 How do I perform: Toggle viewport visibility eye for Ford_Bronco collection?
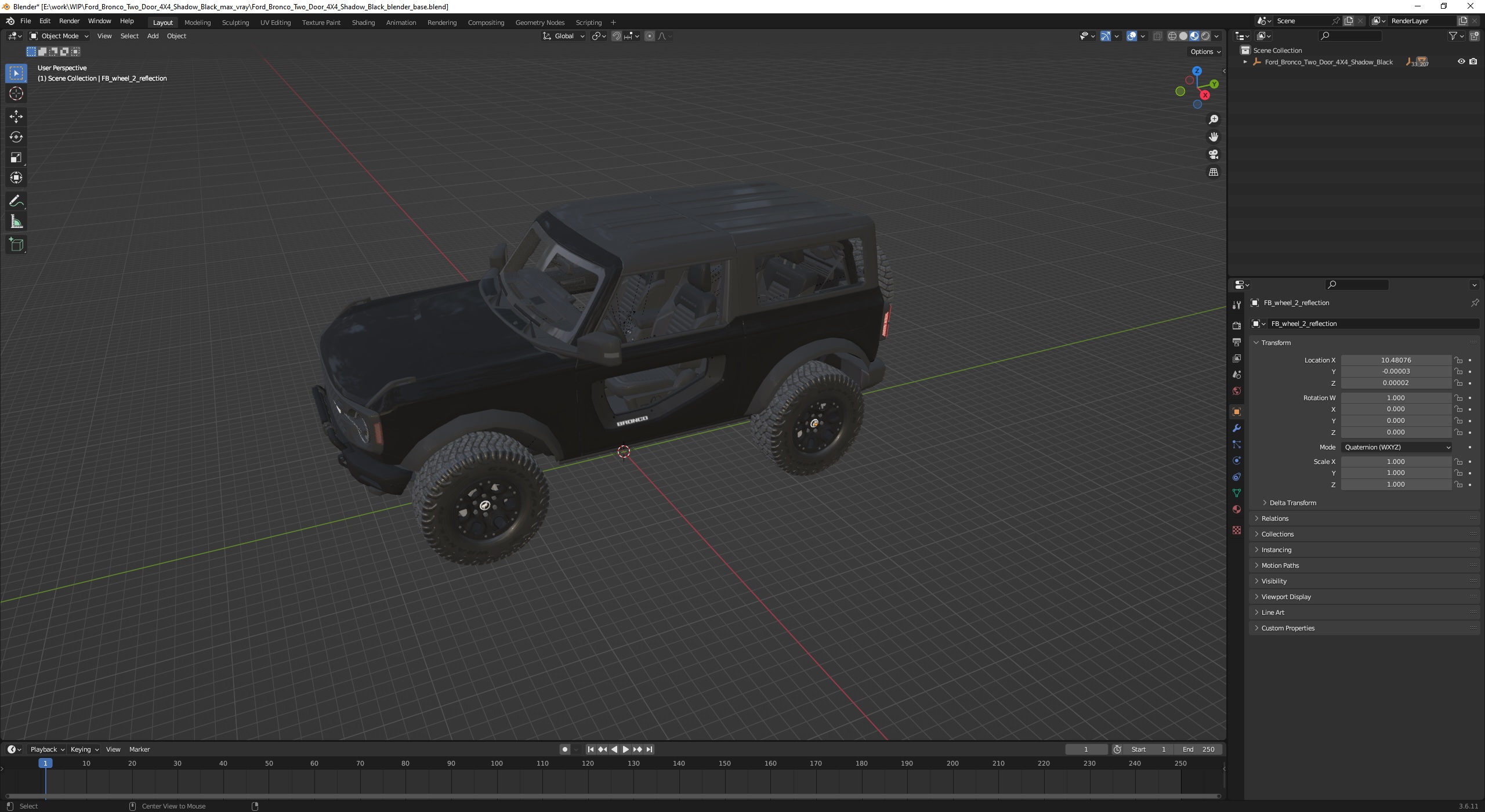1461,61
